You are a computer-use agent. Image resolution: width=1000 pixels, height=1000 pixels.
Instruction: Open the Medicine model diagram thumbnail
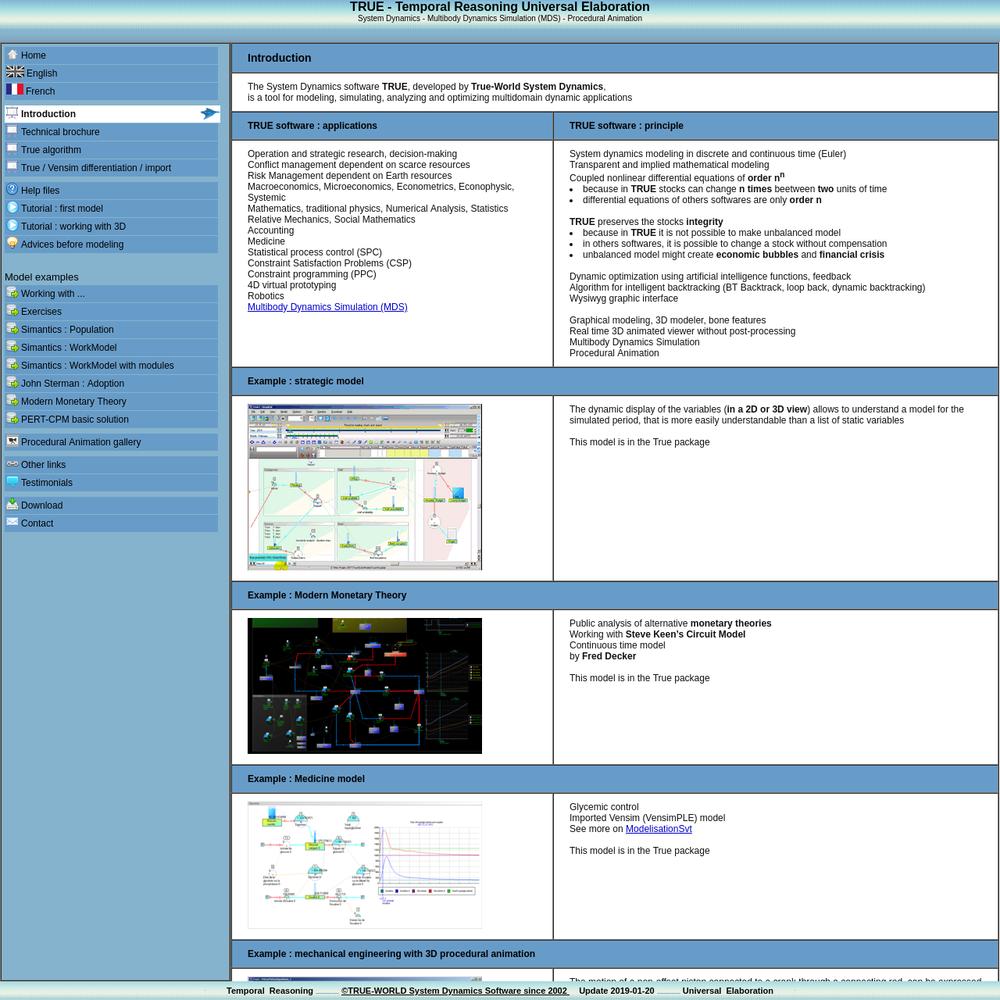point(364,864)
